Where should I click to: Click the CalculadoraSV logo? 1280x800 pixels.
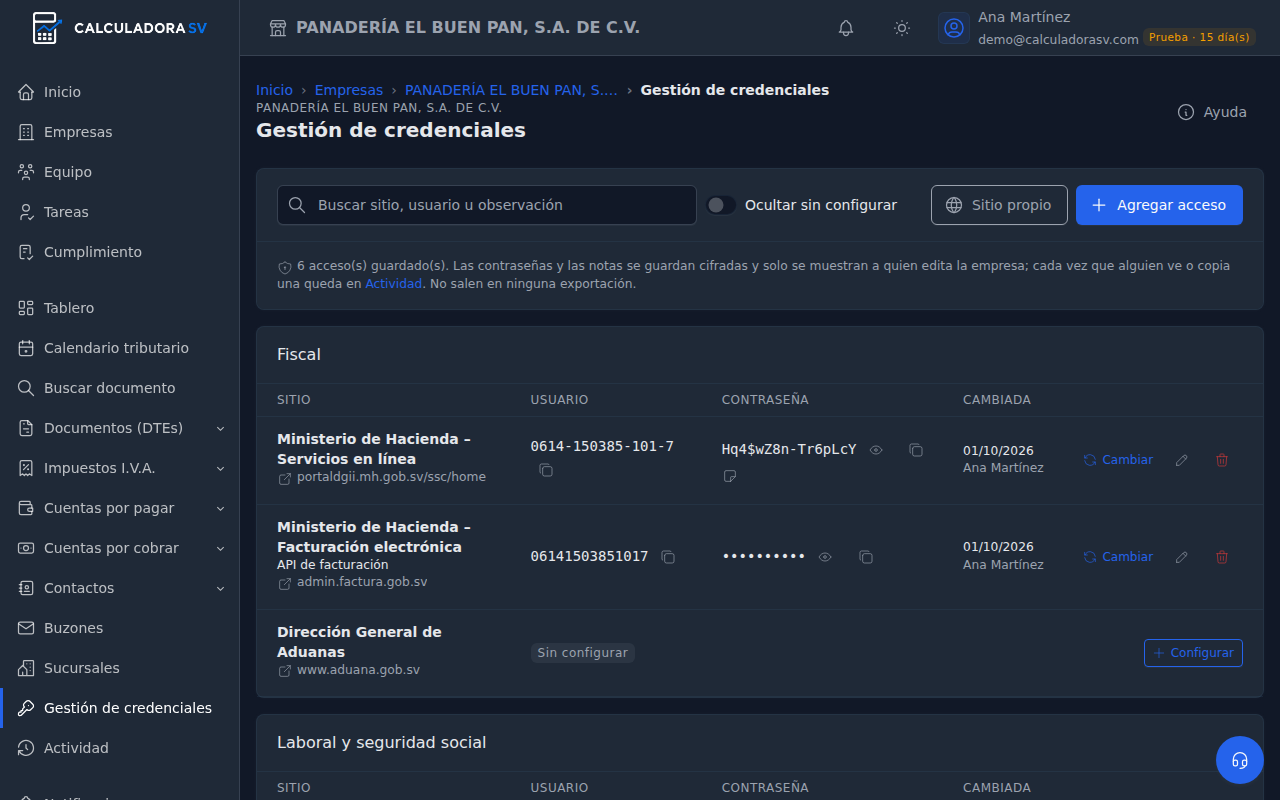120,28
